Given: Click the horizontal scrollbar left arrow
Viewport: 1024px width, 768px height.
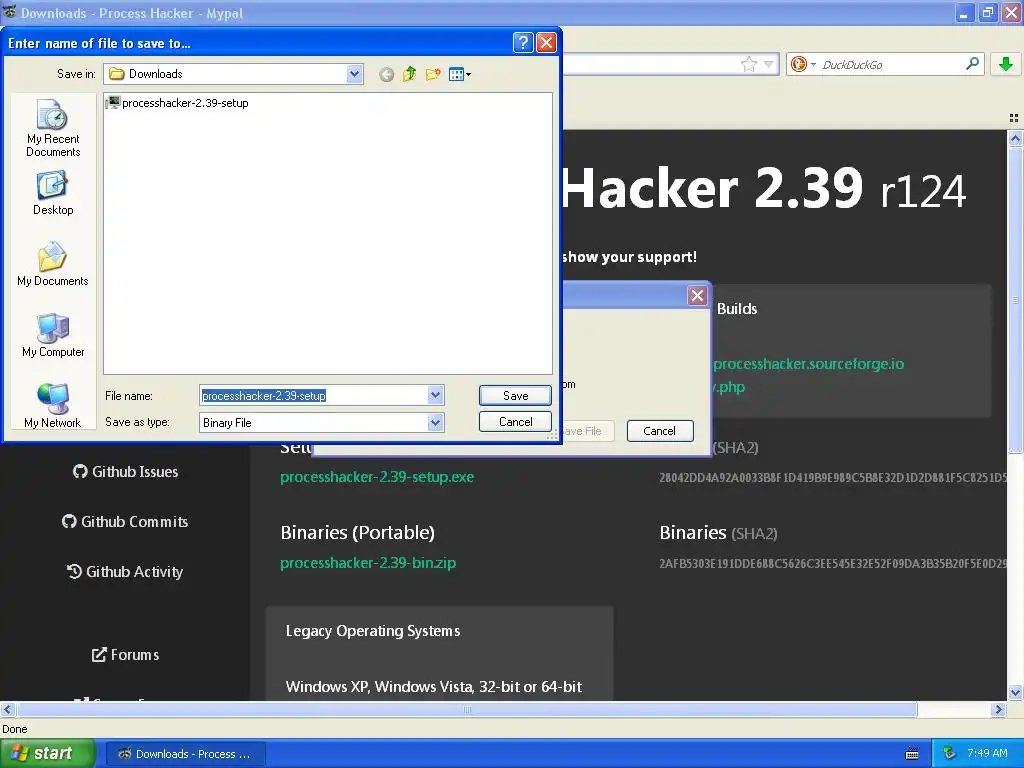Looking at the screenshot, I should (7, 709).
